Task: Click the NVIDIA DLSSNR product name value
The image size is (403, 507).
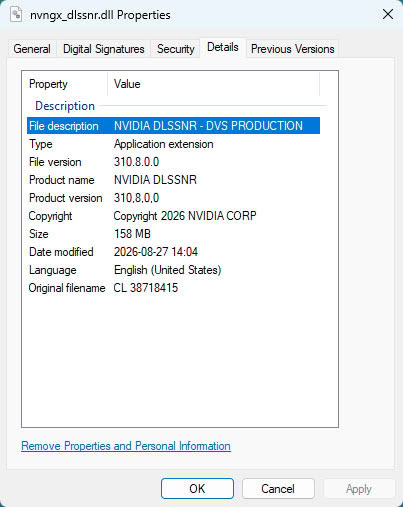Action: click(x=155, y=180)
